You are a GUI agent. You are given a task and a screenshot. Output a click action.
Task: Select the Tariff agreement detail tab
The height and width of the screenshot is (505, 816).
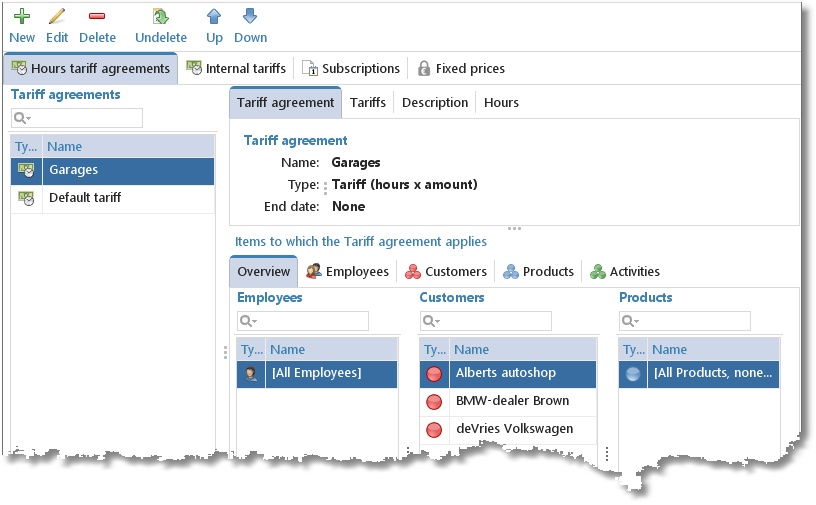click(285, 103)
